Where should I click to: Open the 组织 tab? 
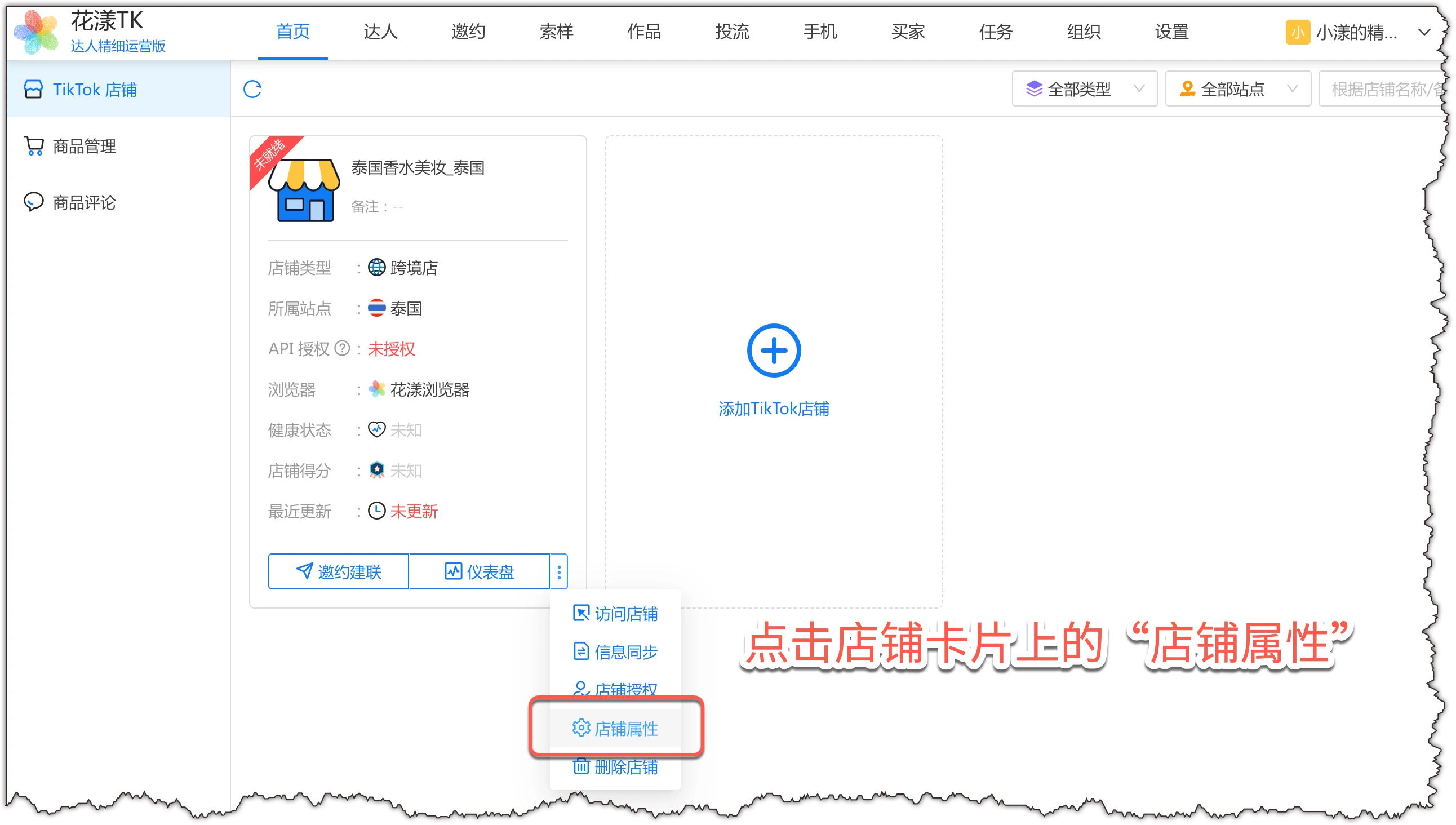[1084, 32]
